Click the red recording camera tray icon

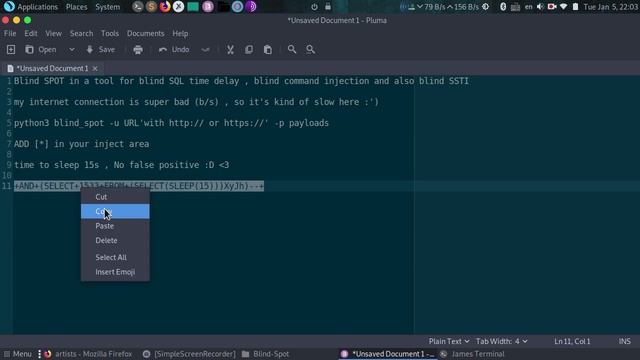point(552,7)
